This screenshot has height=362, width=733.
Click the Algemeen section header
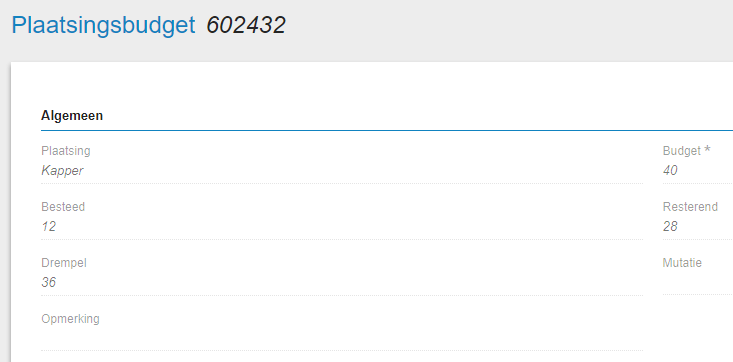point(72,116)
